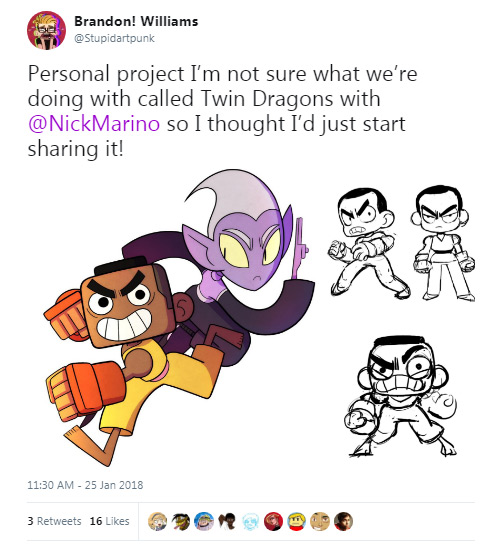
Task: View the 16 Likes list
Action: pos(109,521)
